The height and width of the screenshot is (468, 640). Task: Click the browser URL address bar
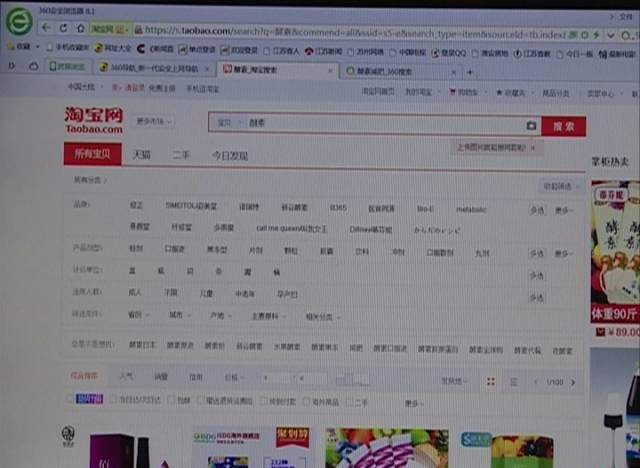click(x=355, y=32)
